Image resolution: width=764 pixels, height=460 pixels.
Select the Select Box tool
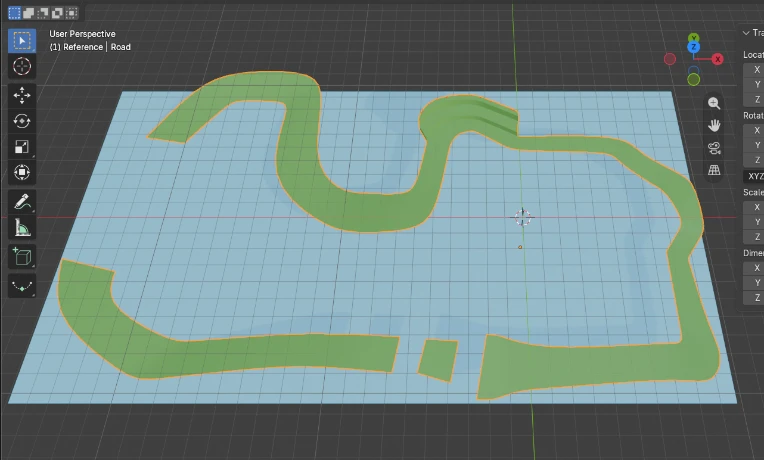22,40
